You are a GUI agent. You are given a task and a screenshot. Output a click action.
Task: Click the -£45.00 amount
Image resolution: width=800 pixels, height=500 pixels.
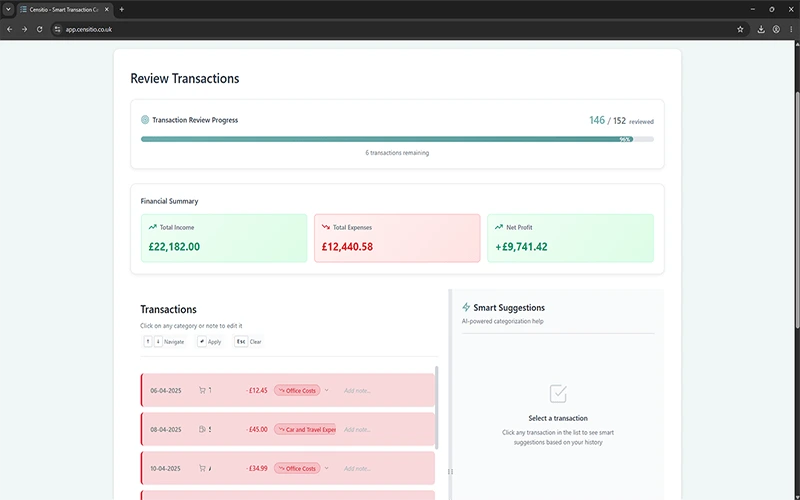tap(257, 430)
